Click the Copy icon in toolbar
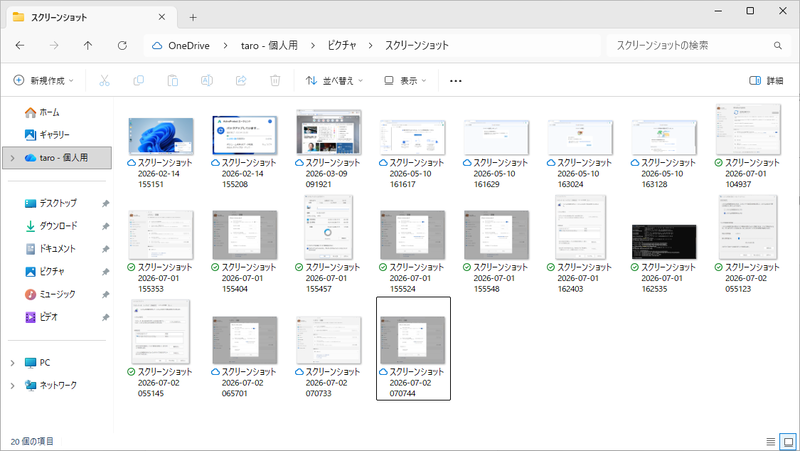 point(138,81)
